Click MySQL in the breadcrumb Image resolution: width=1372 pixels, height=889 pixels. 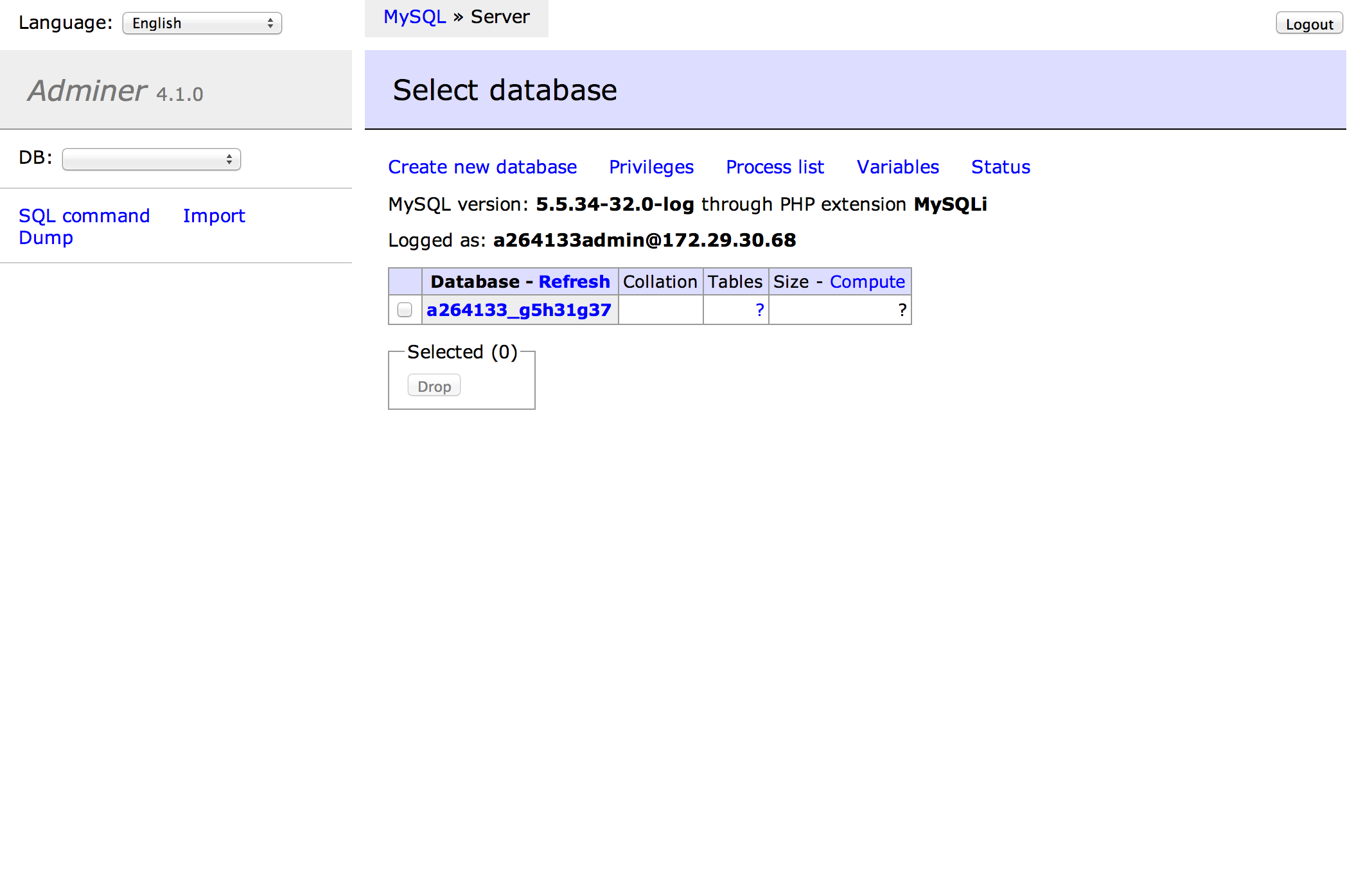[x=414, y=17]
